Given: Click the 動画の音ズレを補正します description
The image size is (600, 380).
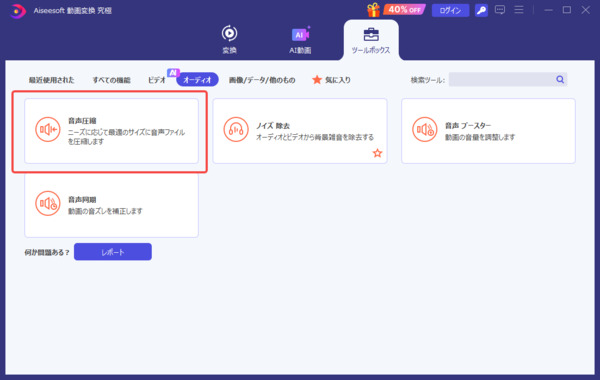Looking at the screenshot, I should point(105,211).
